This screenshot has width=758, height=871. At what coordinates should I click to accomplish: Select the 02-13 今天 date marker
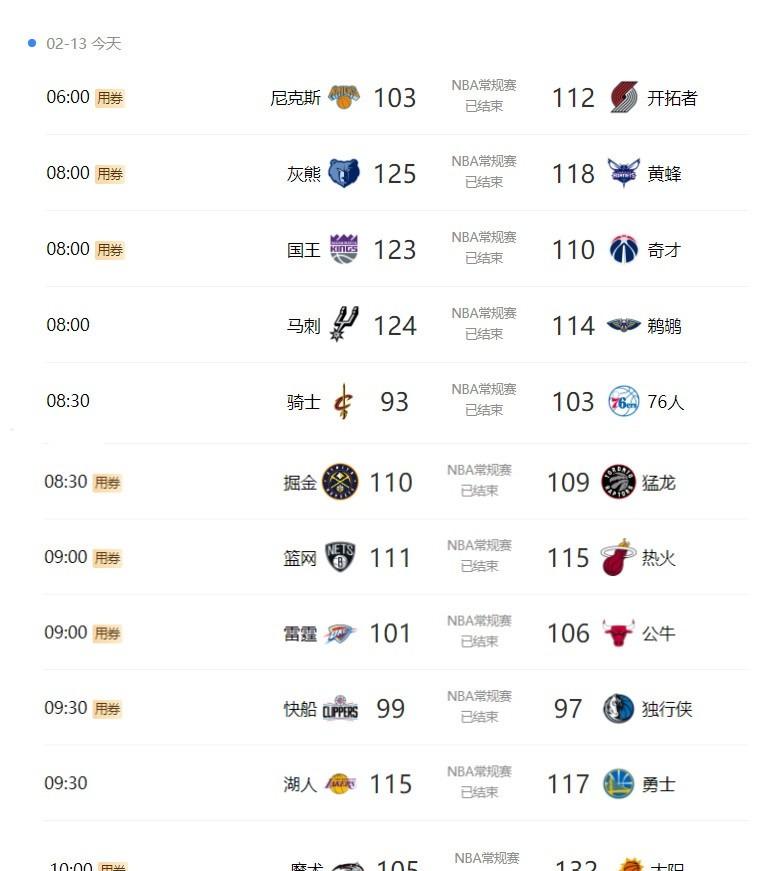click(83, 43)
